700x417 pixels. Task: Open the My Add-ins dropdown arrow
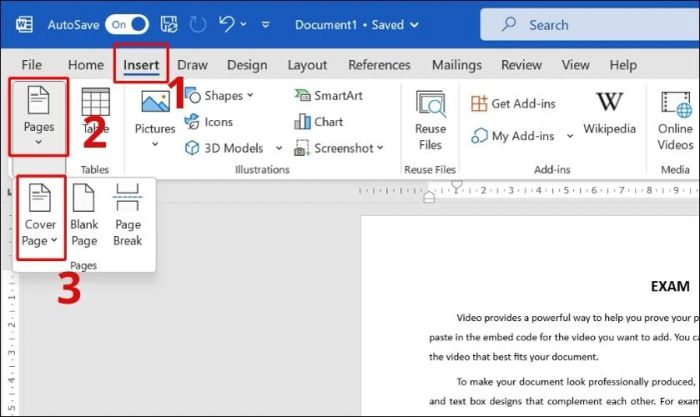[x=570, y=136]
